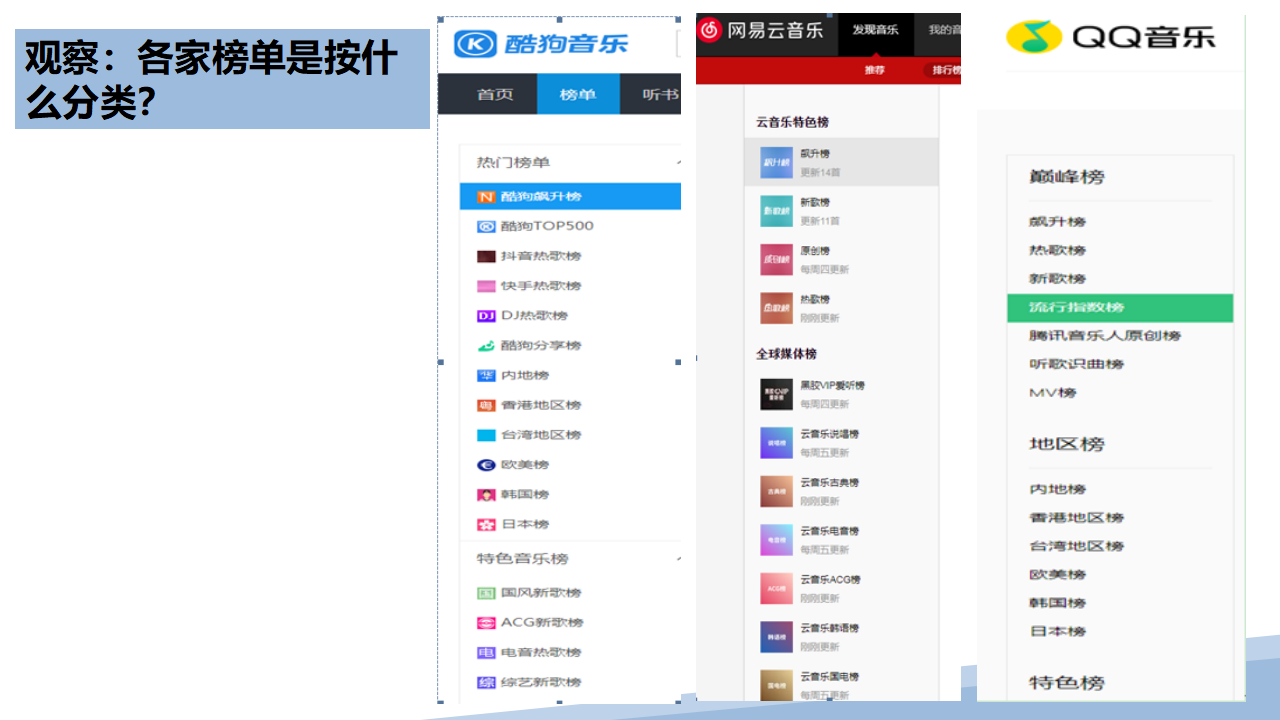
Task: Open 黑胶VIP爱听榜 cover thumbnail
Action: tap(776, 394)
